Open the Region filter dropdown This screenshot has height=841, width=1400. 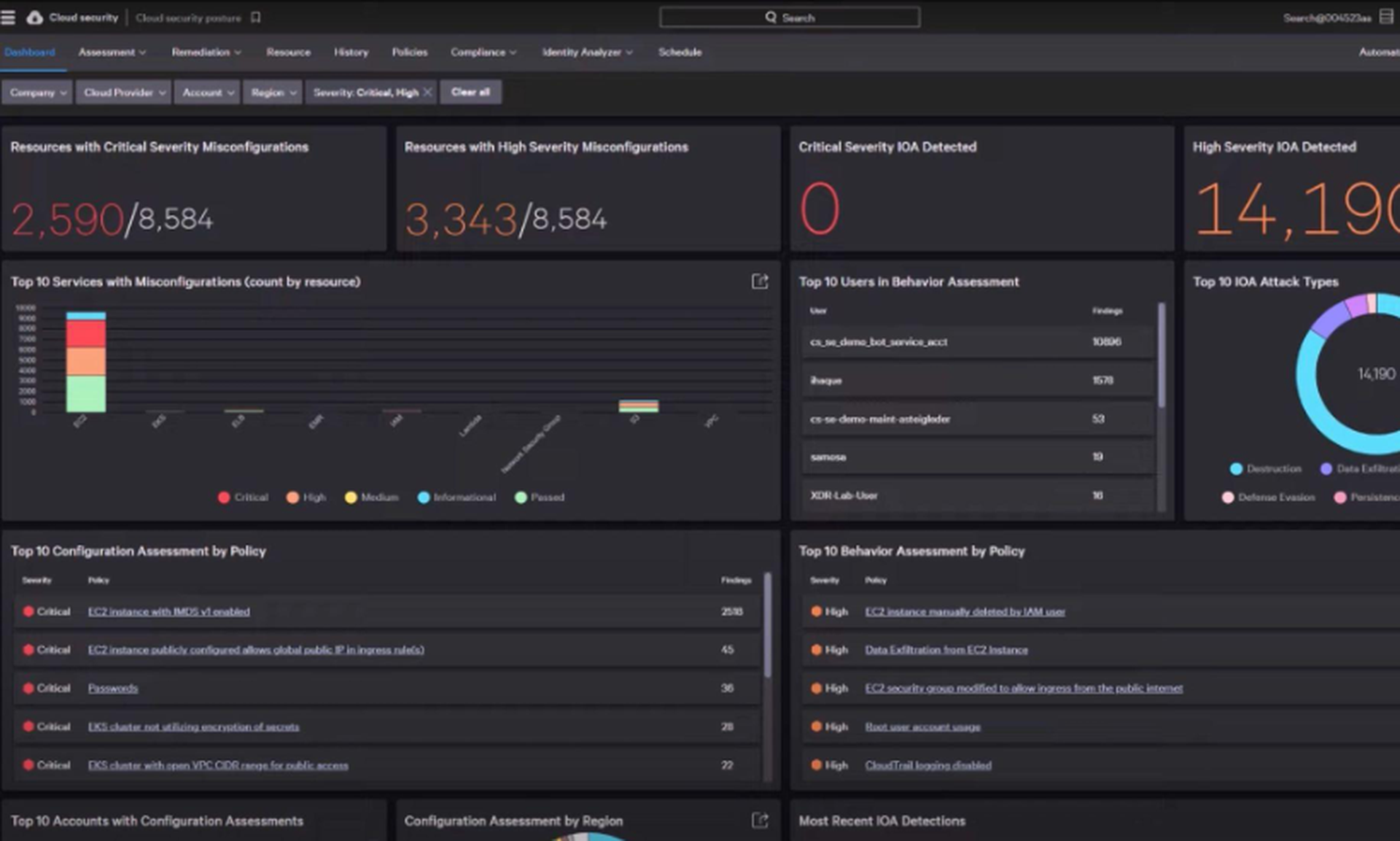(x=273, y=93)
